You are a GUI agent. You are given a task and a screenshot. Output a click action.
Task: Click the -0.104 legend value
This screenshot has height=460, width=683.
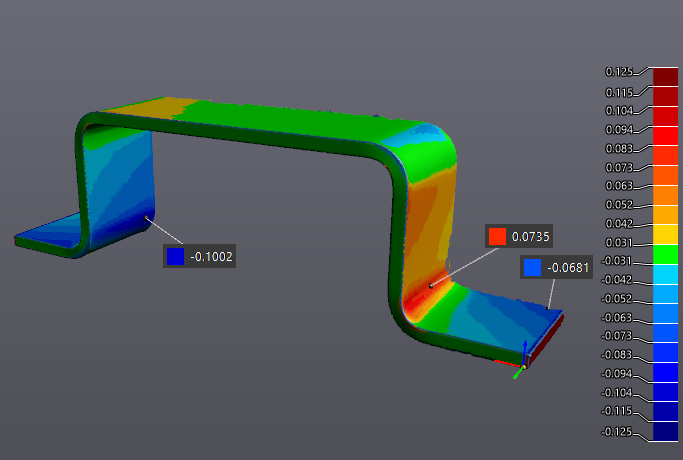pos(617,392)
